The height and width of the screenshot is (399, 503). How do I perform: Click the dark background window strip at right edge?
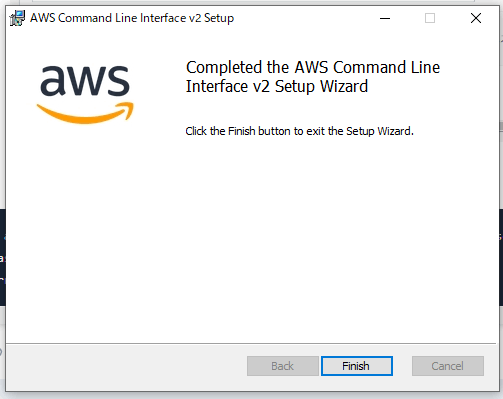[501, 257]
